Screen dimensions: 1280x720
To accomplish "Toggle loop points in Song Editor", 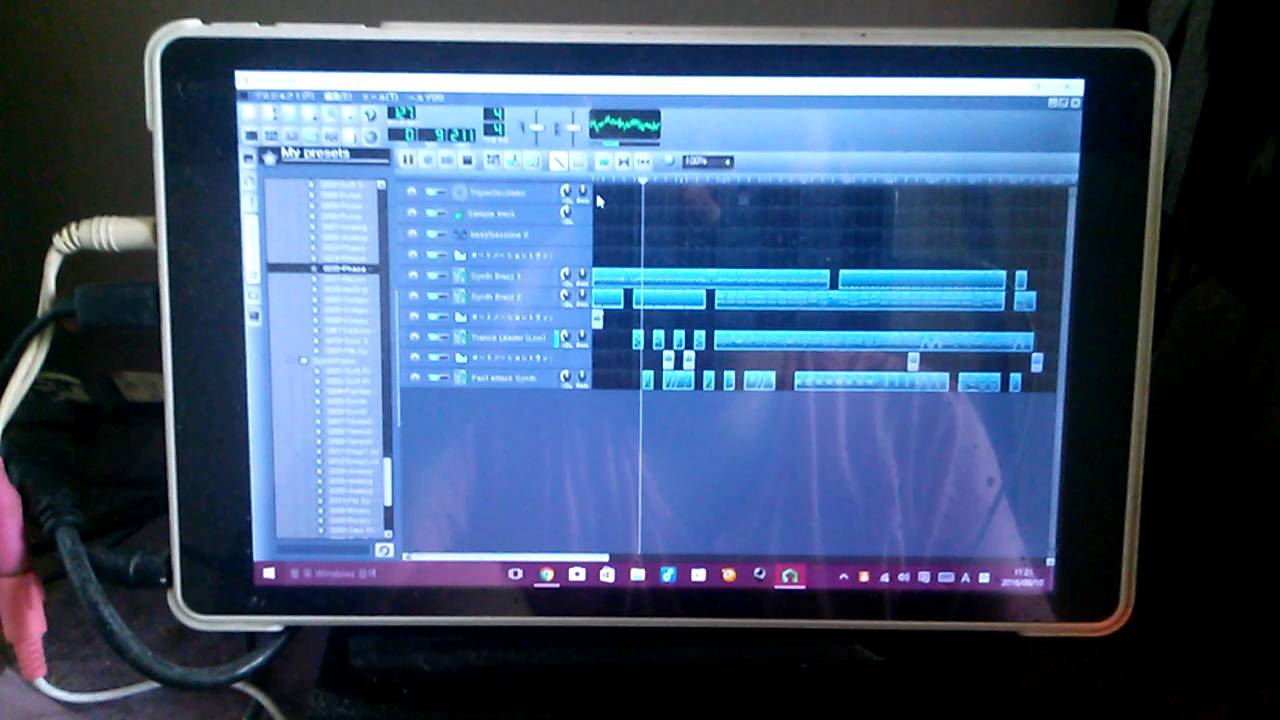I will pos(624,160).
